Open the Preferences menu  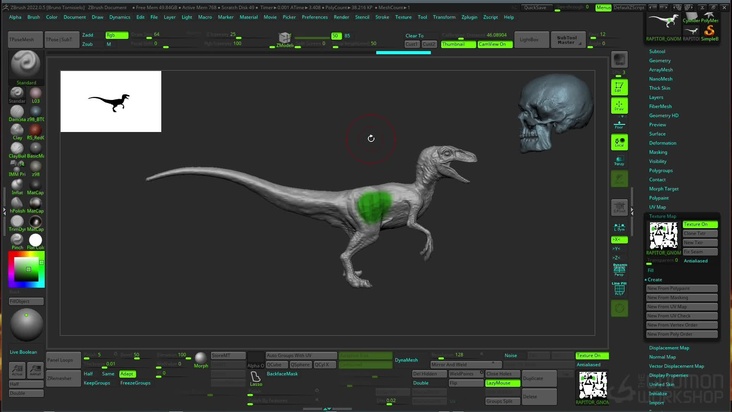[x=315, y=17]
